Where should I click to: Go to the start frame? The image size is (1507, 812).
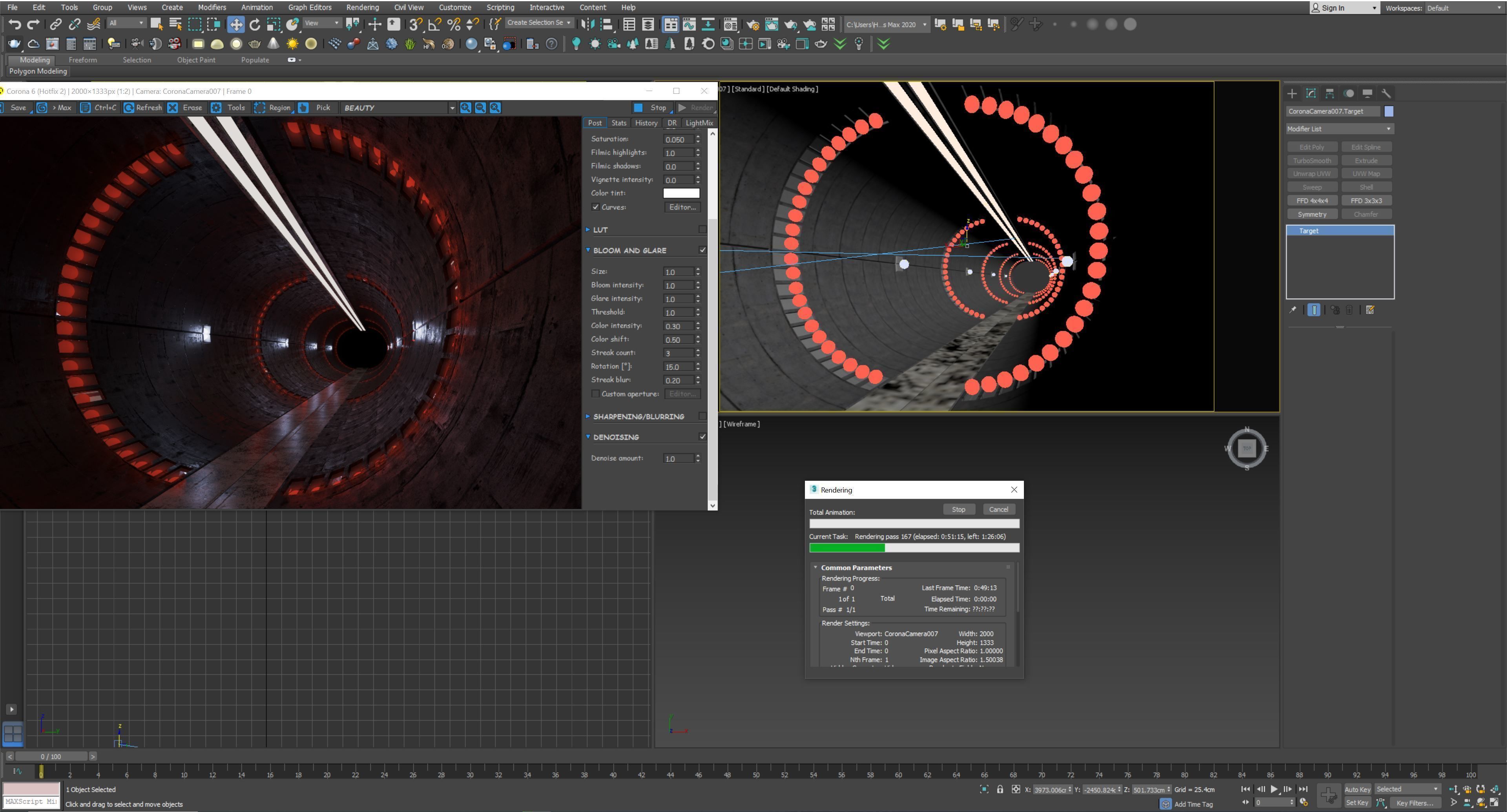[x=1246, y=789]
